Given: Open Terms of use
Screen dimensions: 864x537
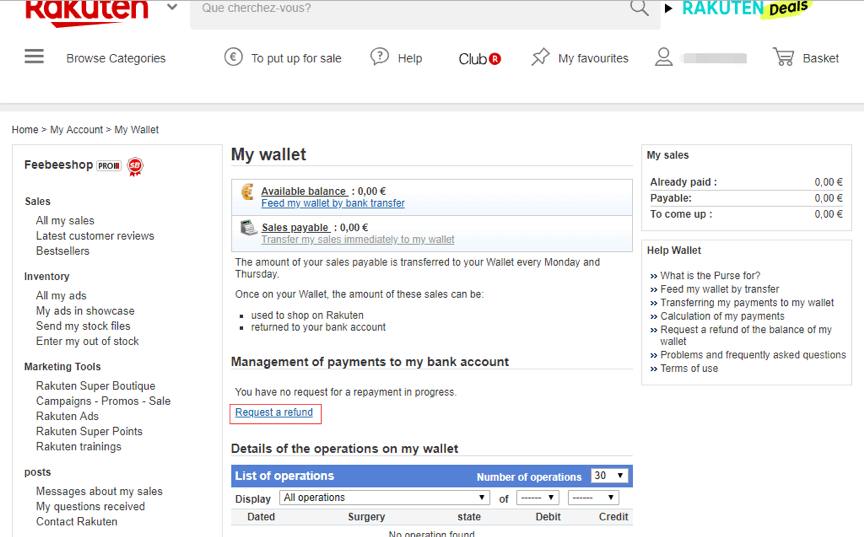Looking at the screenshot, I should 689,368.
